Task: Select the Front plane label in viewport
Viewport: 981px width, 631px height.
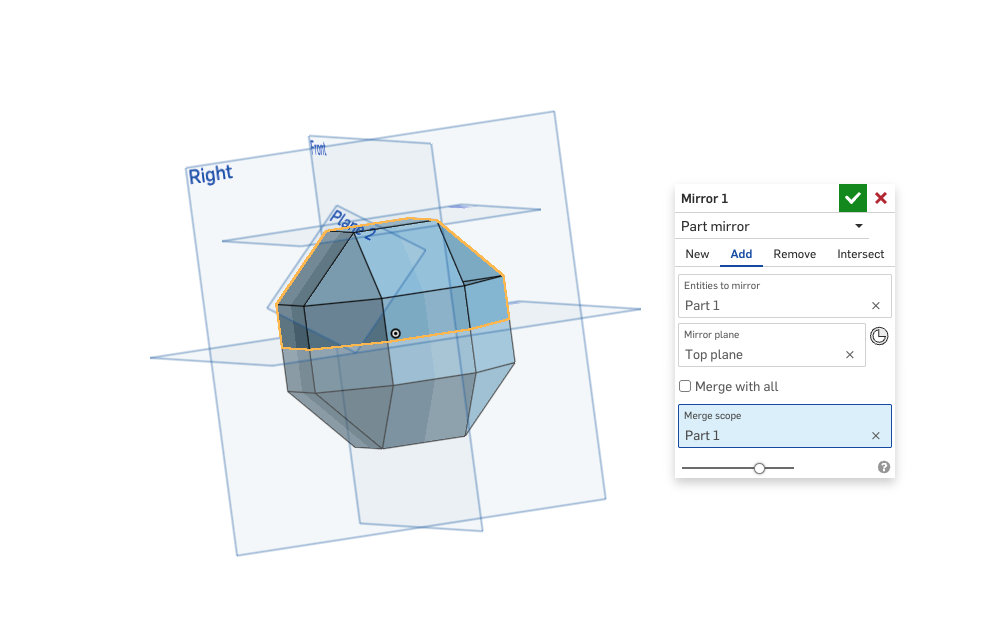Action: click(318, 148)
